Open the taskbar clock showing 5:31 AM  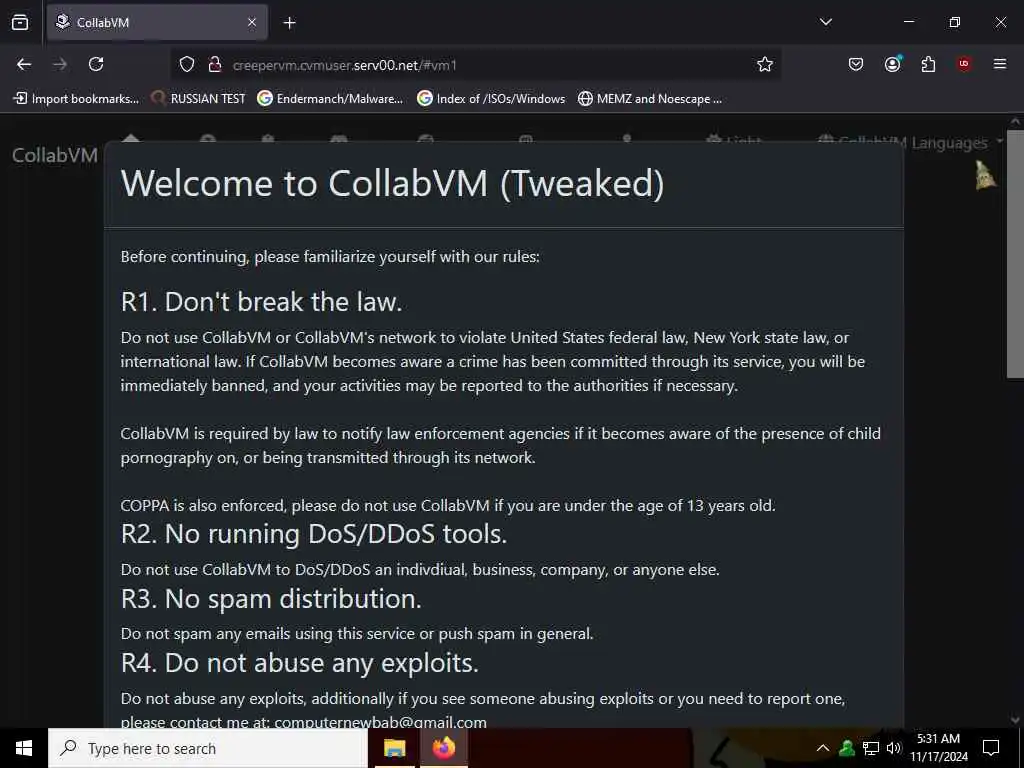click(939, 748)
